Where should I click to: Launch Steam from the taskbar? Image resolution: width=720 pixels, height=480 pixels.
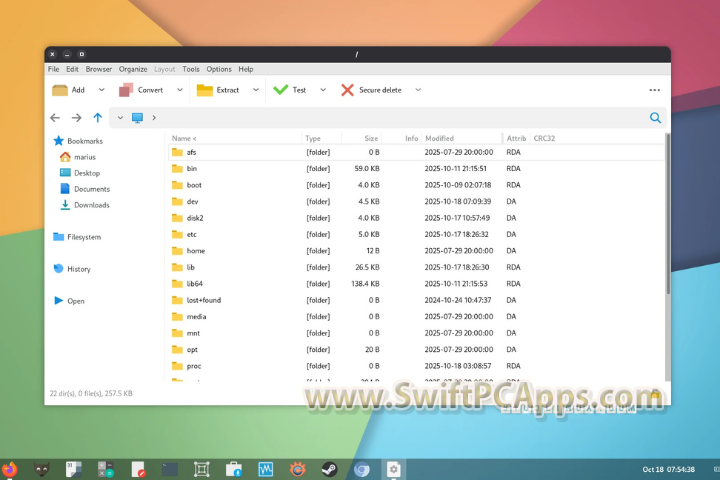pos(329,469)
